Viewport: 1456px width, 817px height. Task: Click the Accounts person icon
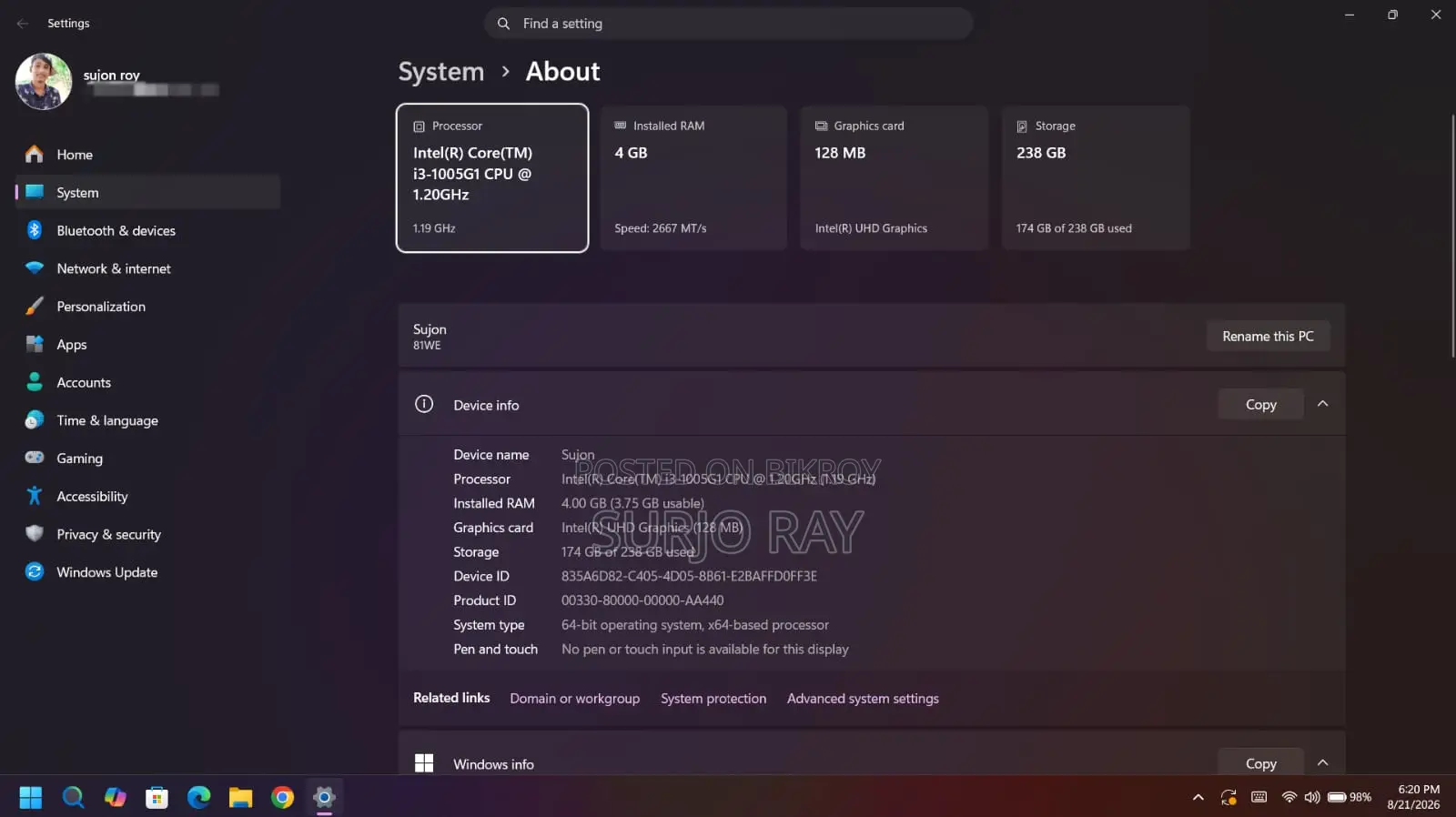[x=35, y=382]
